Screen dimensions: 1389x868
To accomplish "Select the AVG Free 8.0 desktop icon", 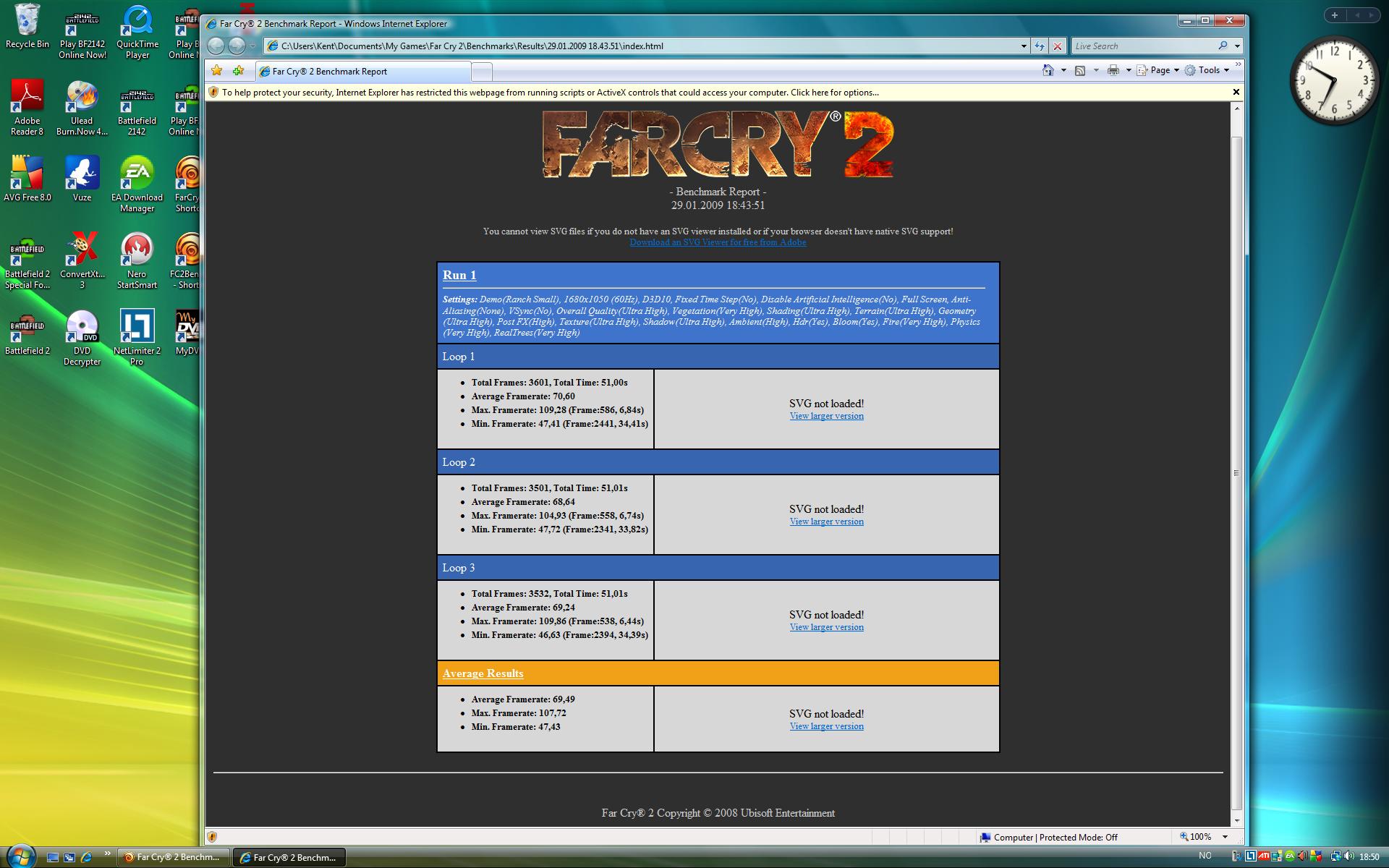I will click(27, 179).
